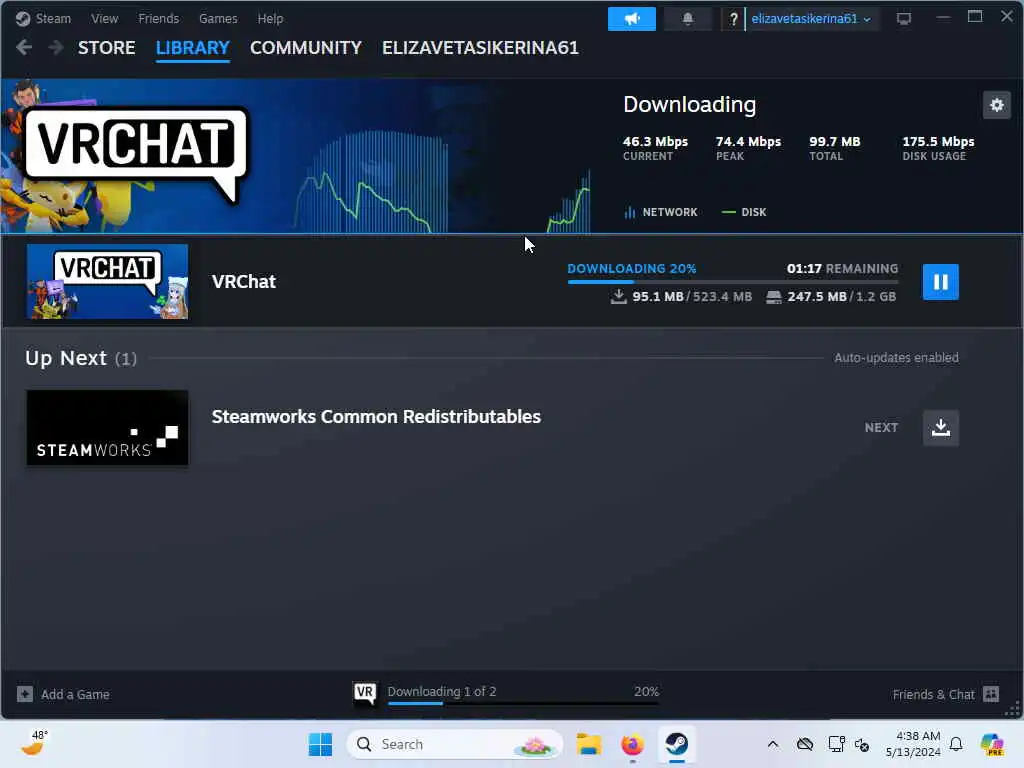Click the cloud sync tray icon
The height and width of the screenshot is (768, 1024).
(x=805, y=744)
